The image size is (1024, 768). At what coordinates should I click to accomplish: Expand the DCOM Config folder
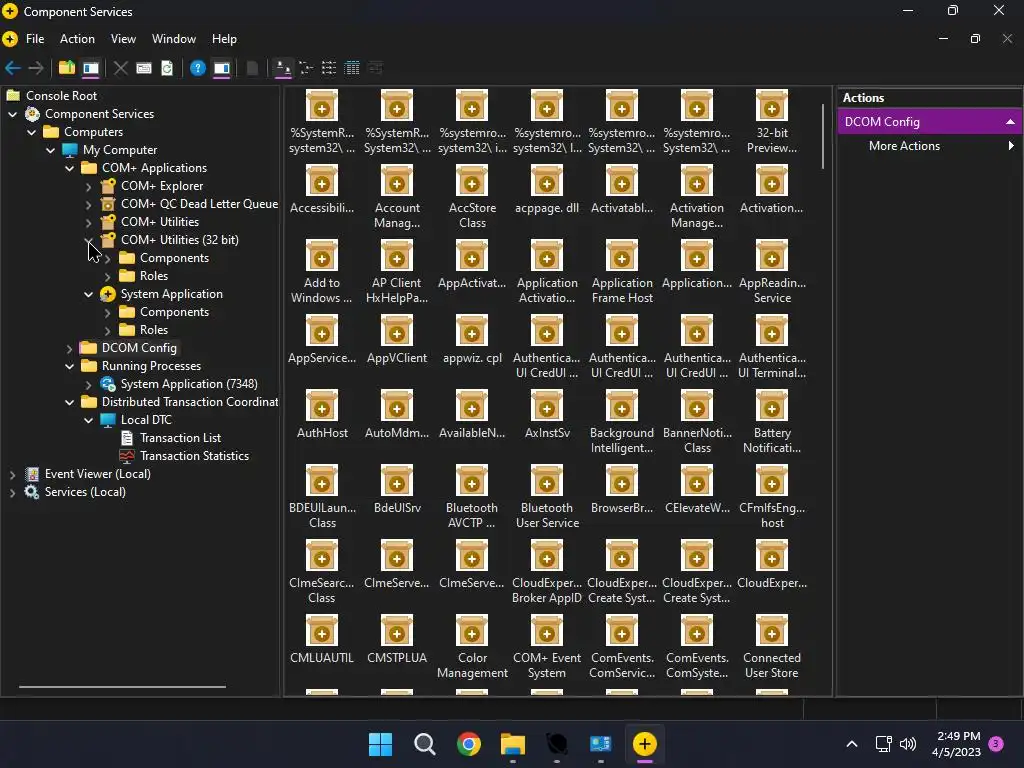pos(69,349)
